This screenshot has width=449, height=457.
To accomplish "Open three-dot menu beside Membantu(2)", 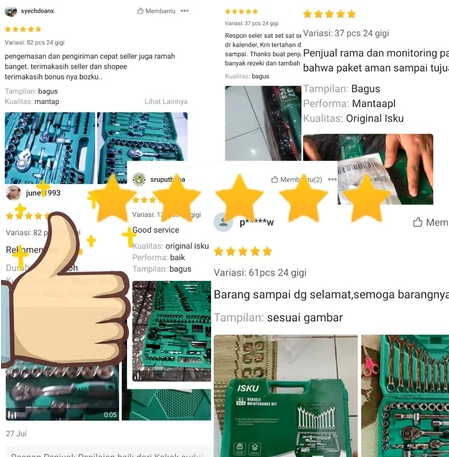I will 332,179.
